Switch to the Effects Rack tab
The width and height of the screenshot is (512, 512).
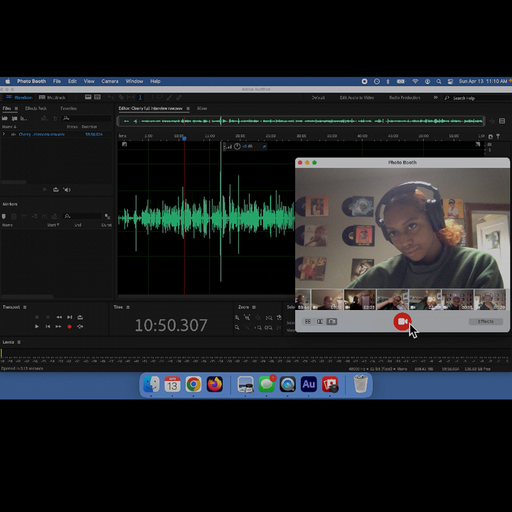[36, 109]
